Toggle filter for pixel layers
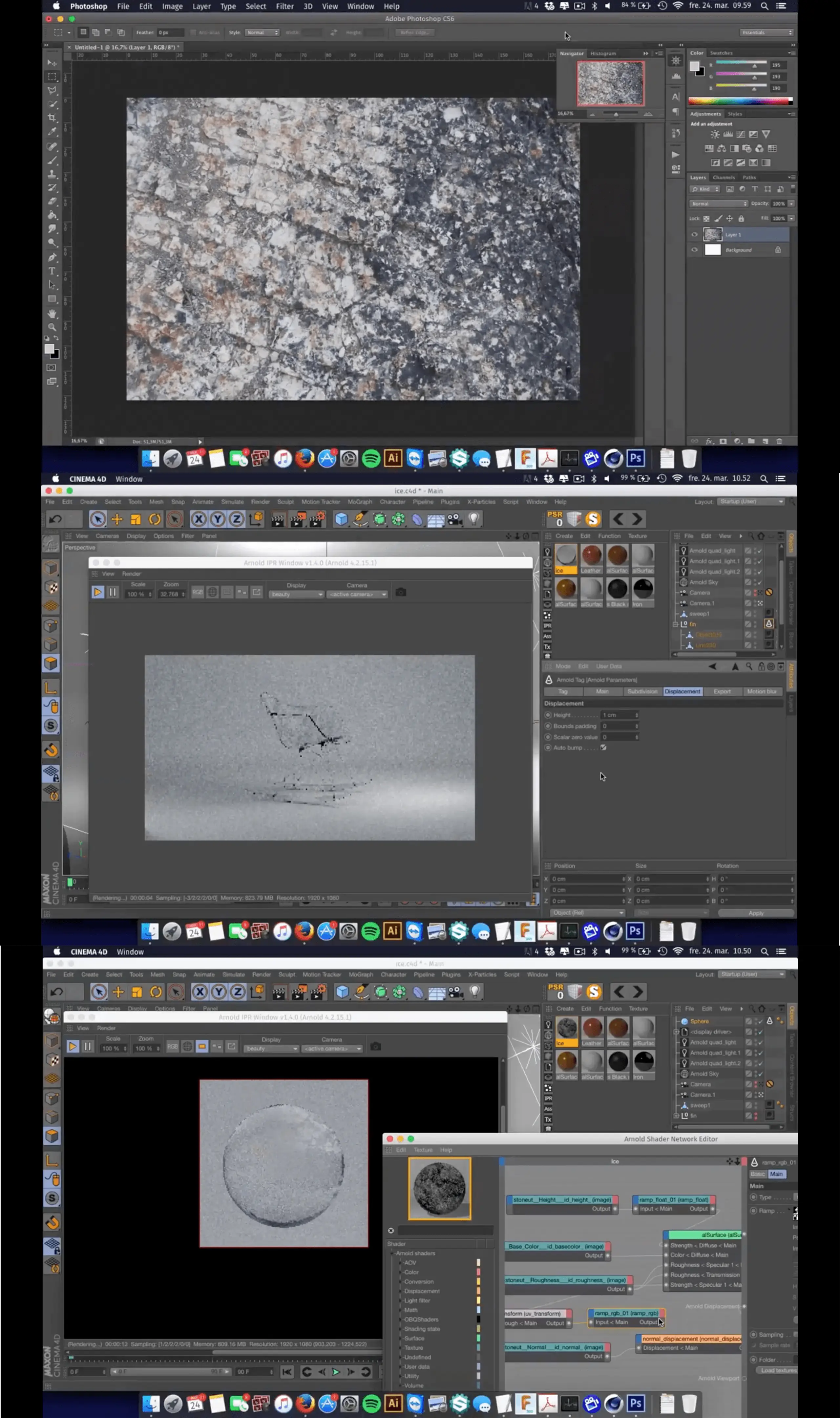Screen dimensions: 840x1418 [730, 189]
